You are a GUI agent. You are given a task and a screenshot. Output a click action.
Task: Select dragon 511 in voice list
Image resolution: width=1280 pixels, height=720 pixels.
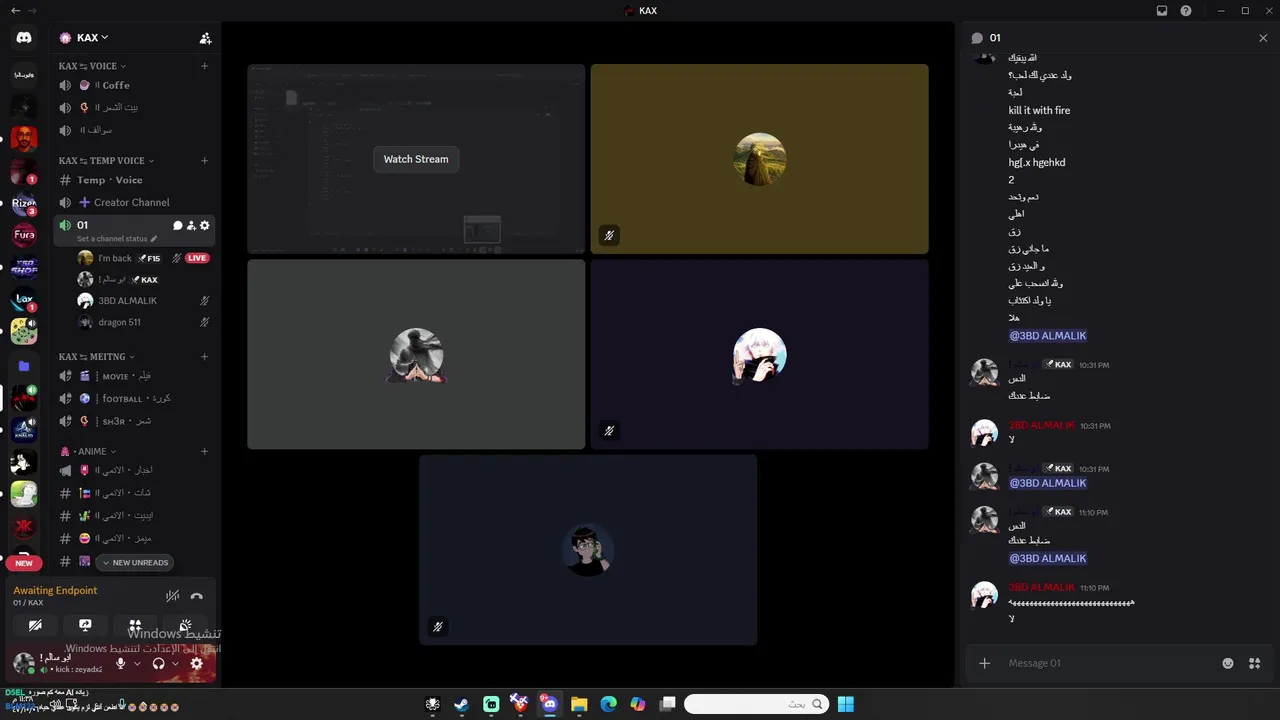click(143, 322)
